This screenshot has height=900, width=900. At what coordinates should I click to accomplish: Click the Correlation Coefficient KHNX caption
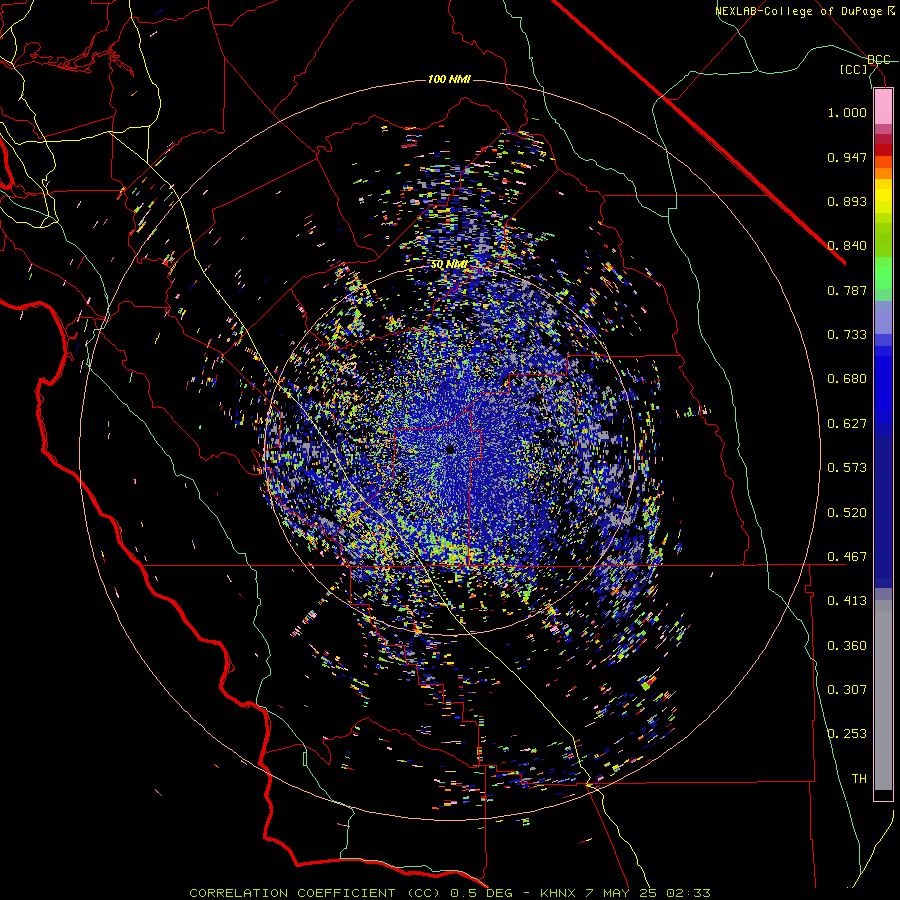450,893
